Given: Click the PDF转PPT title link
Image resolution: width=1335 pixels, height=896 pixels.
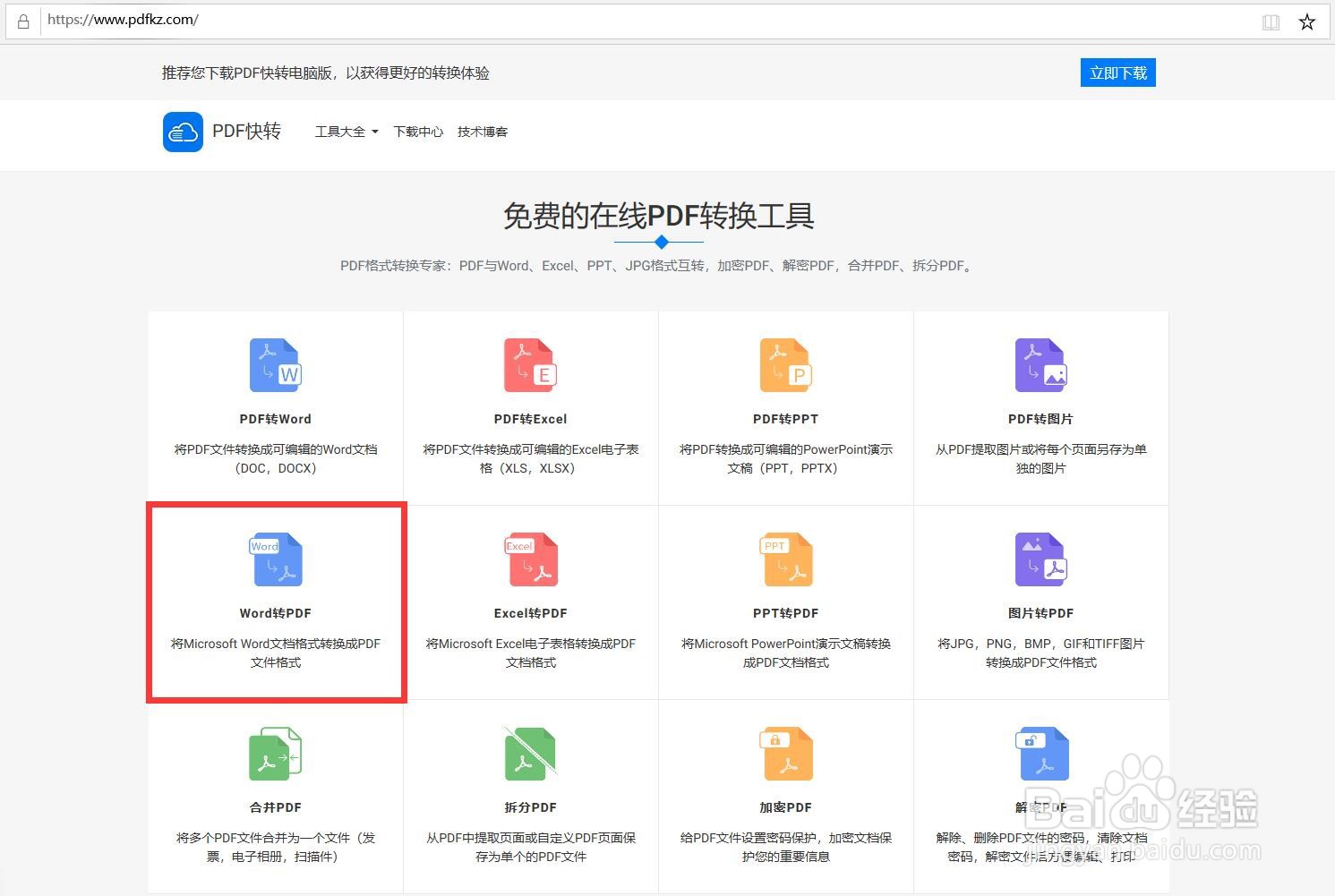Looking at the screenshot, I should point(786,419).
